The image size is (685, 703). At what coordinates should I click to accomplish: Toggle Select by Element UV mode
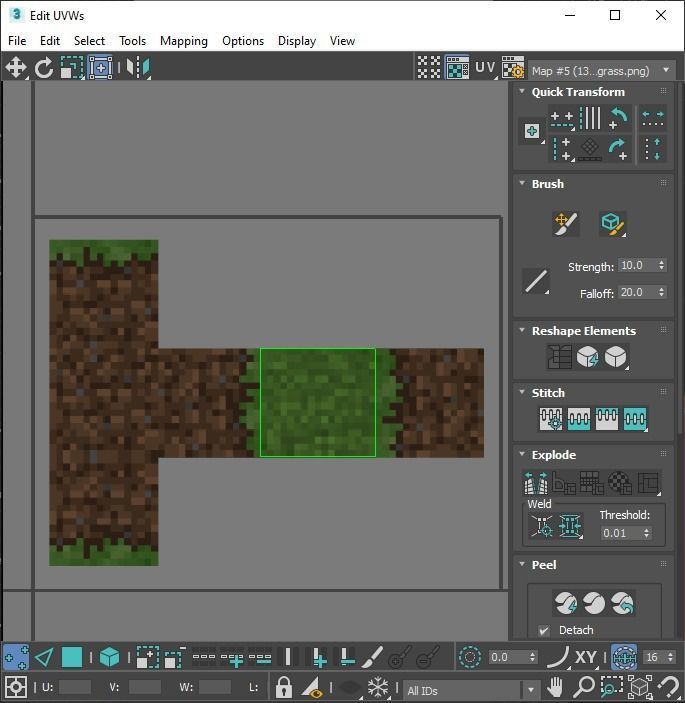[x=109, y=657]
